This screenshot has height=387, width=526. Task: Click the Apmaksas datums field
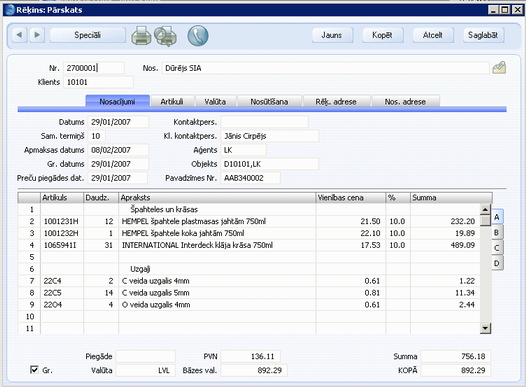pos(118,150)
